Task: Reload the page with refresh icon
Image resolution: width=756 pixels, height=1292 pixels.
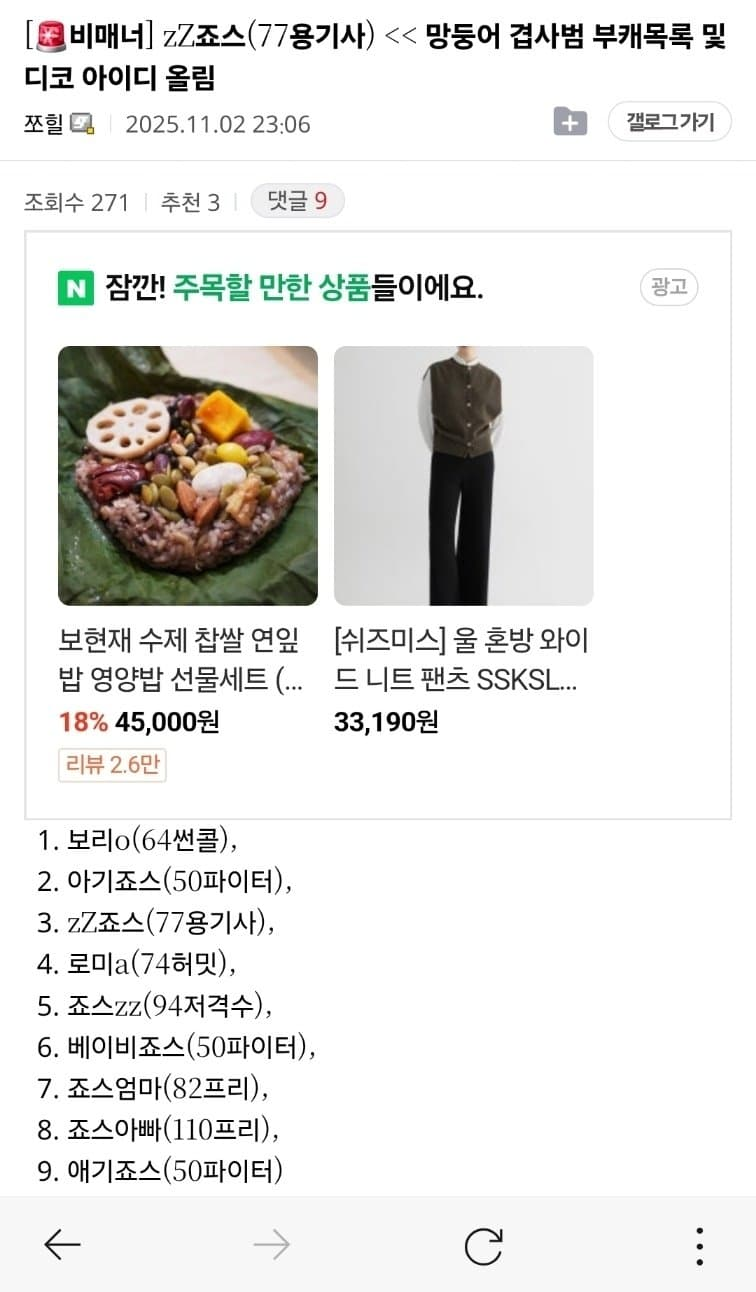Action: click(484, 1245)
